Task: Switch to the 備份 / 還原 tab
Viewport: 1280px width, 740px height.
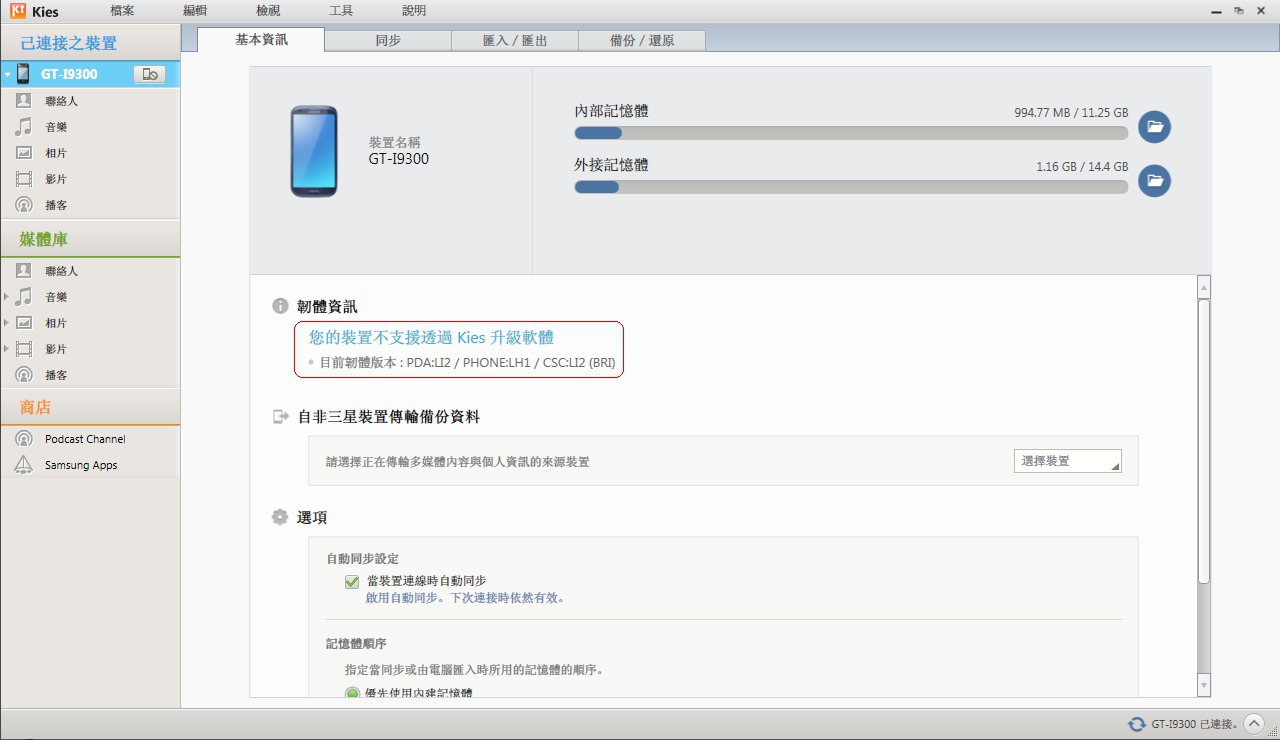Action: click(x=642, y=41)
